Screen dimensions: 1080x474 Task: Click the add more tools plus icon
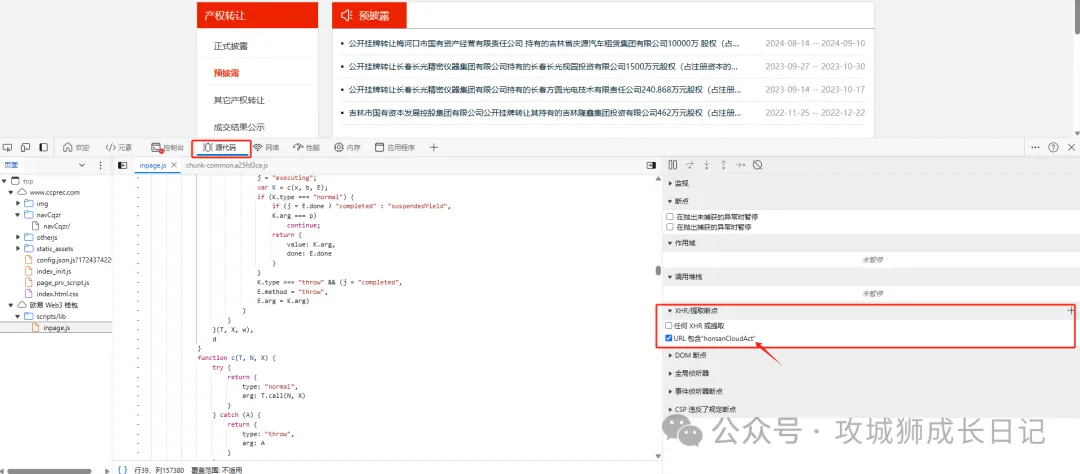point(433,147)
